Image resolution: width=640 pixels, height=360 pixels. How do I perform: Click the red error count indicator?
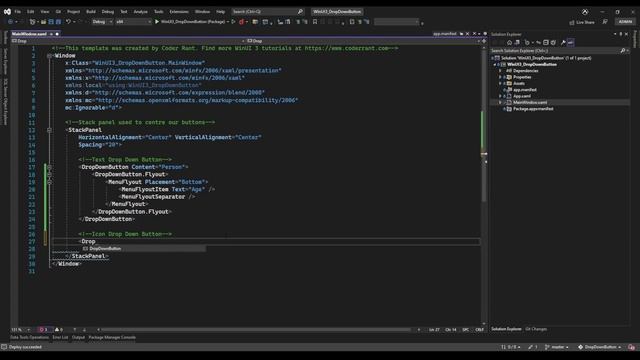[44, 330]
